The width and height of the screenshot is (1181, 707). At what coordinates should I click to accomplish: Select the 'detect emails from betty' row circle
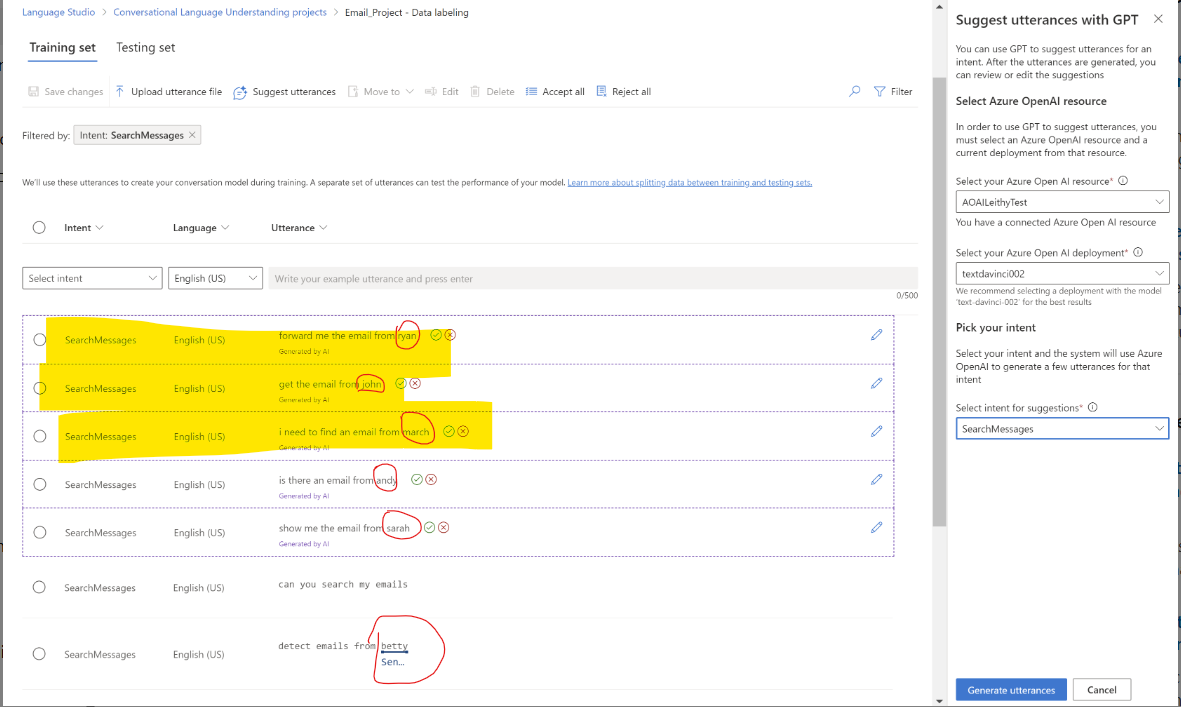click(39, 653)
